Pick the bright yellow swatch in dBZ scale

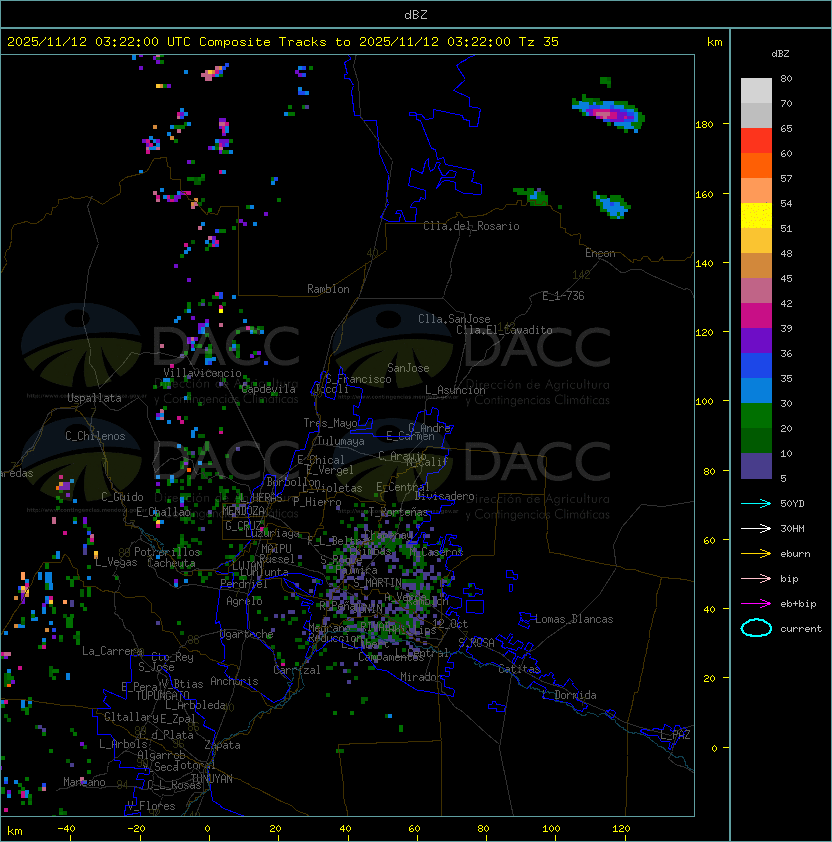point(756,215)
